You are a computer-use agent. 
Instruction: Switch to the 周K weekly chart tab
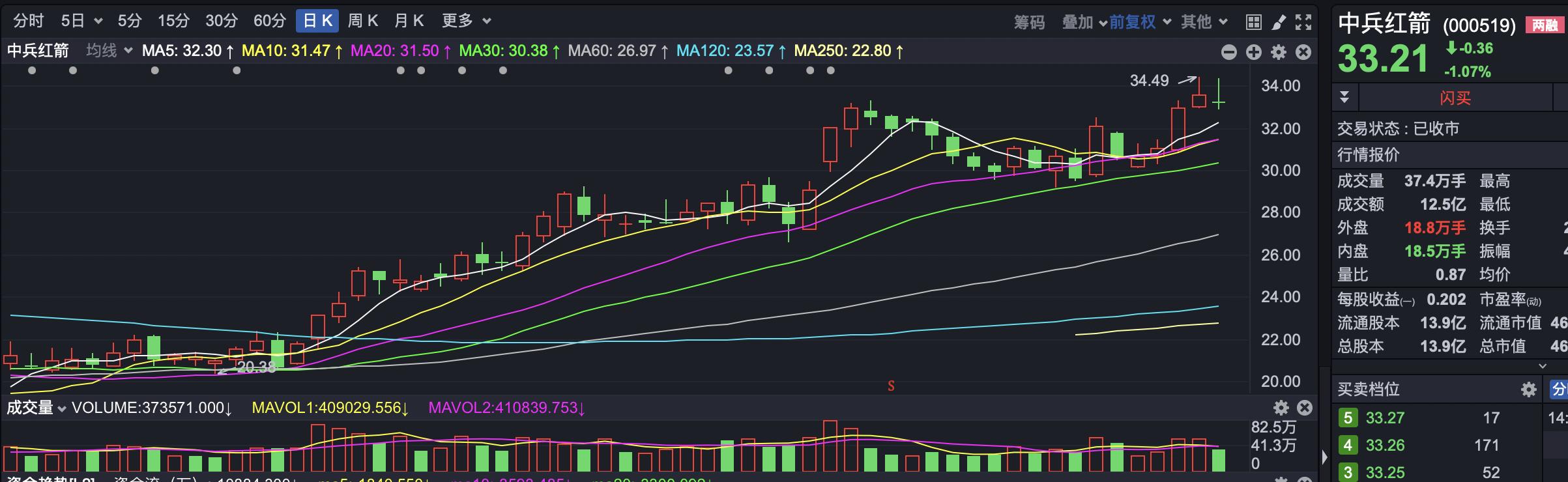(x=362, y=21)
